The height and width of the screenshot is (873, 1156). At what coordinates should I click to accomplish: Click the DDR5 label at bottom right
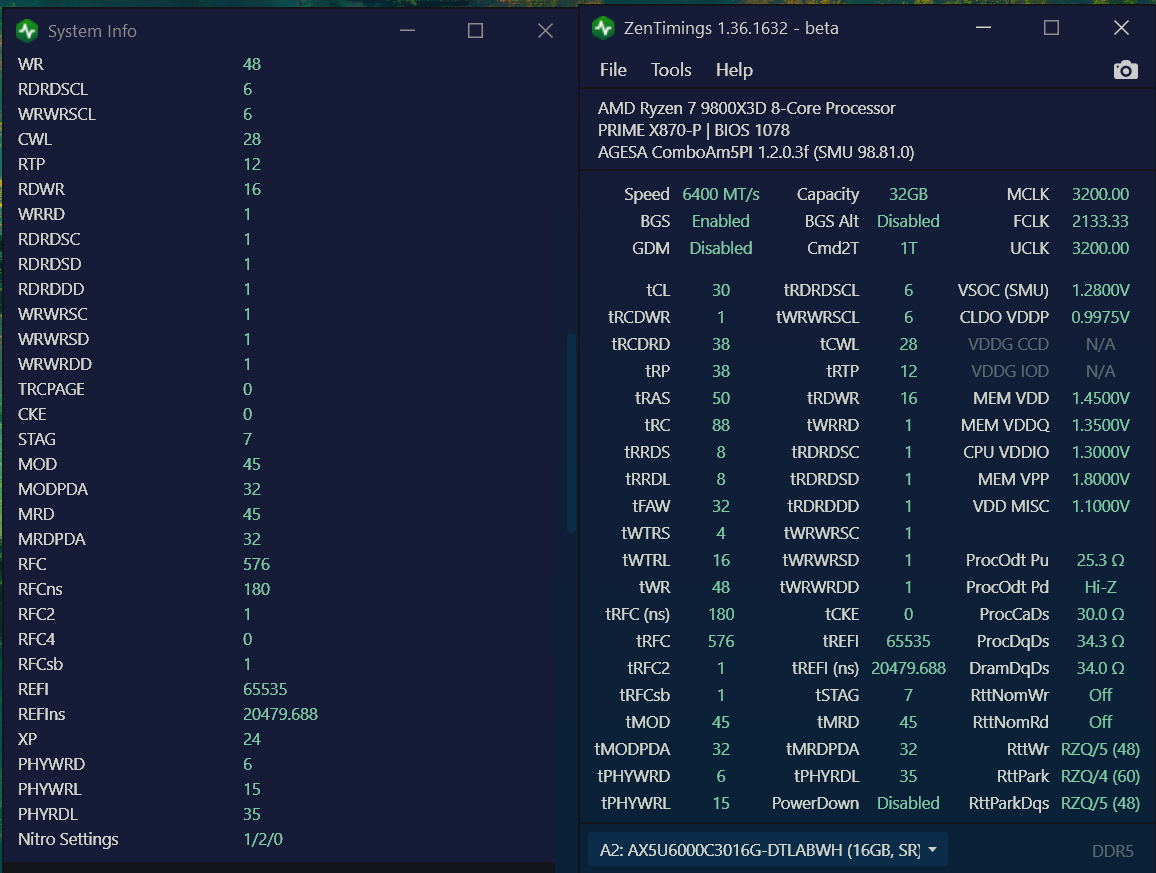pyautogui.click(x=1113, y=851)
